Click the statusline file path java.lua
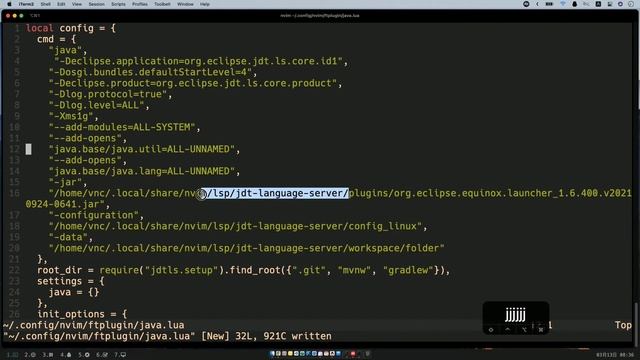 pyautogui.click(x=93, y=325)
